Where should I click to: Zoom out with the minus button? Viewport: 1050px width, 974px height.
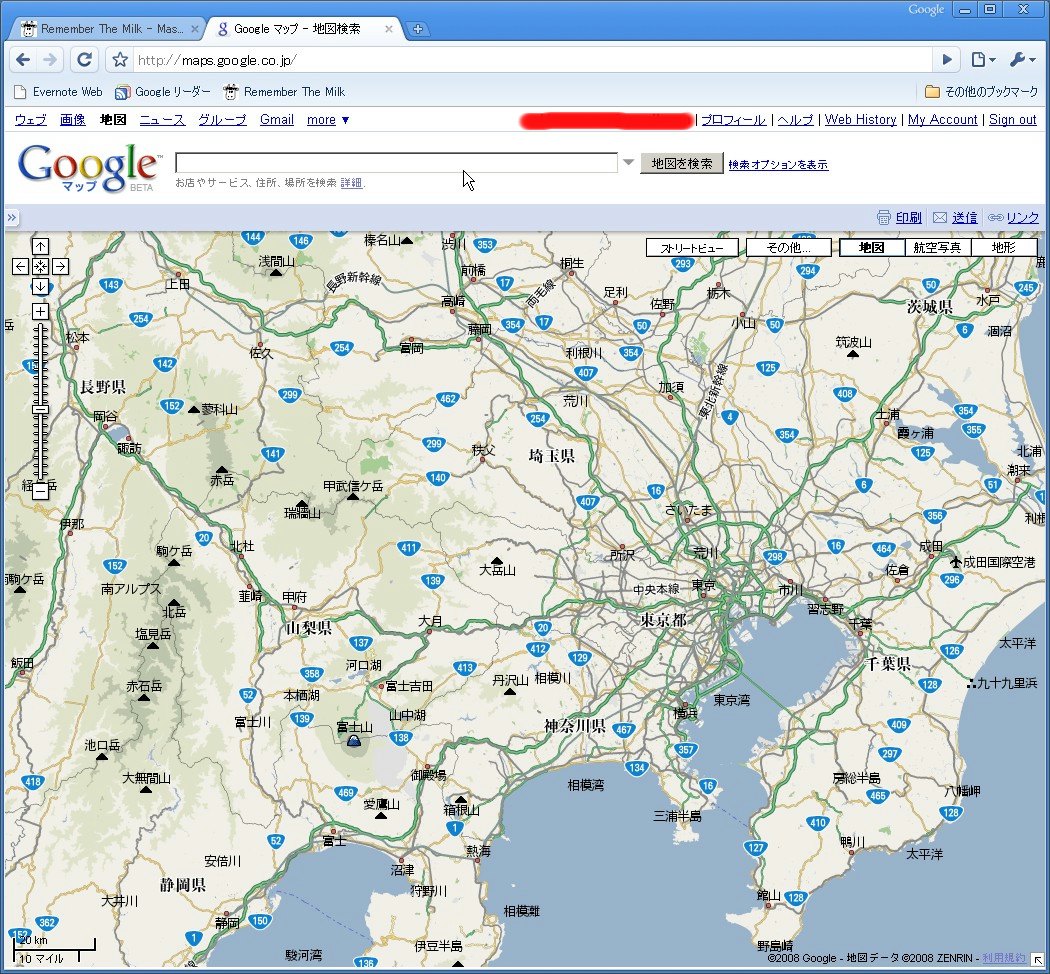40,492
